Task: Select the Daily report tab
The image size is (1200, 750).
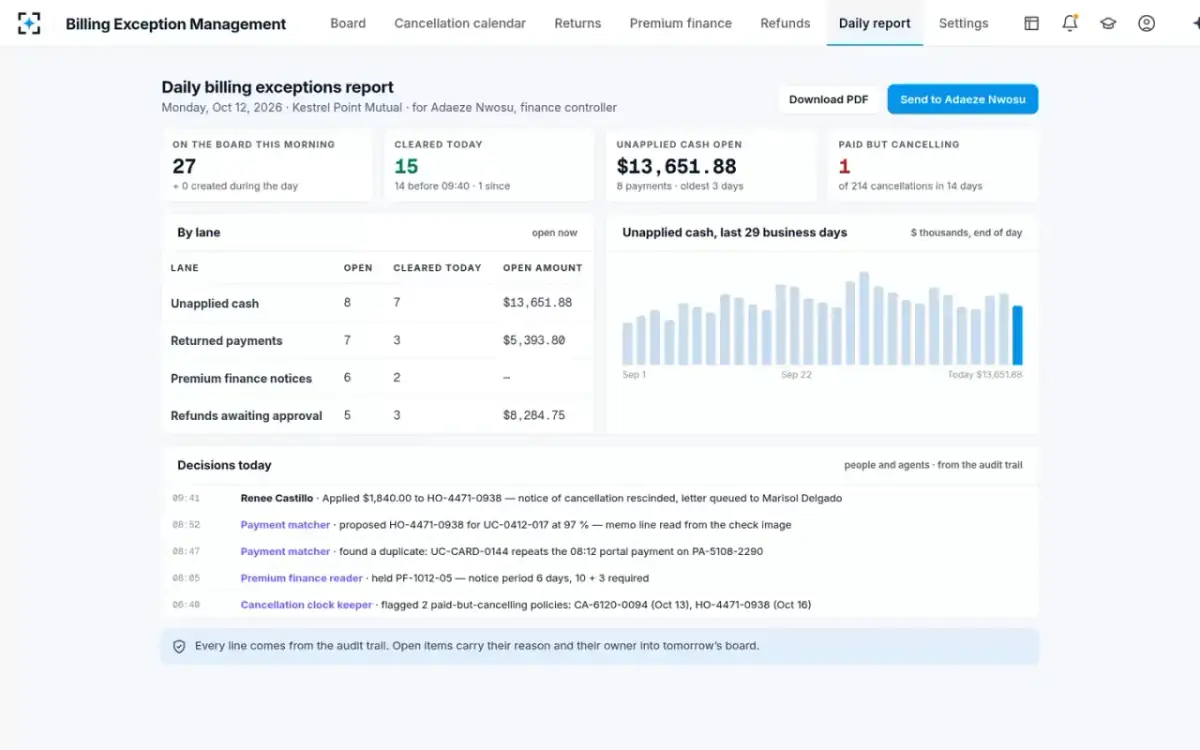Action: click(875, 23)
